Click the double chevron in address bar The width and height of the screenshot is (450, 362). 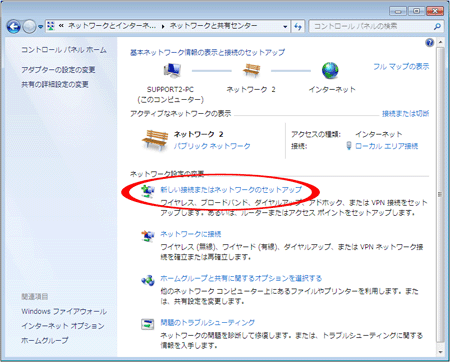coord(61,26)
